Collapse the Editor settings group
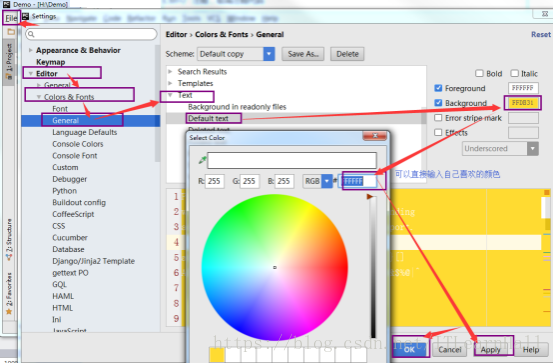Screen dimensions: 554x363 tap(31, 74)
